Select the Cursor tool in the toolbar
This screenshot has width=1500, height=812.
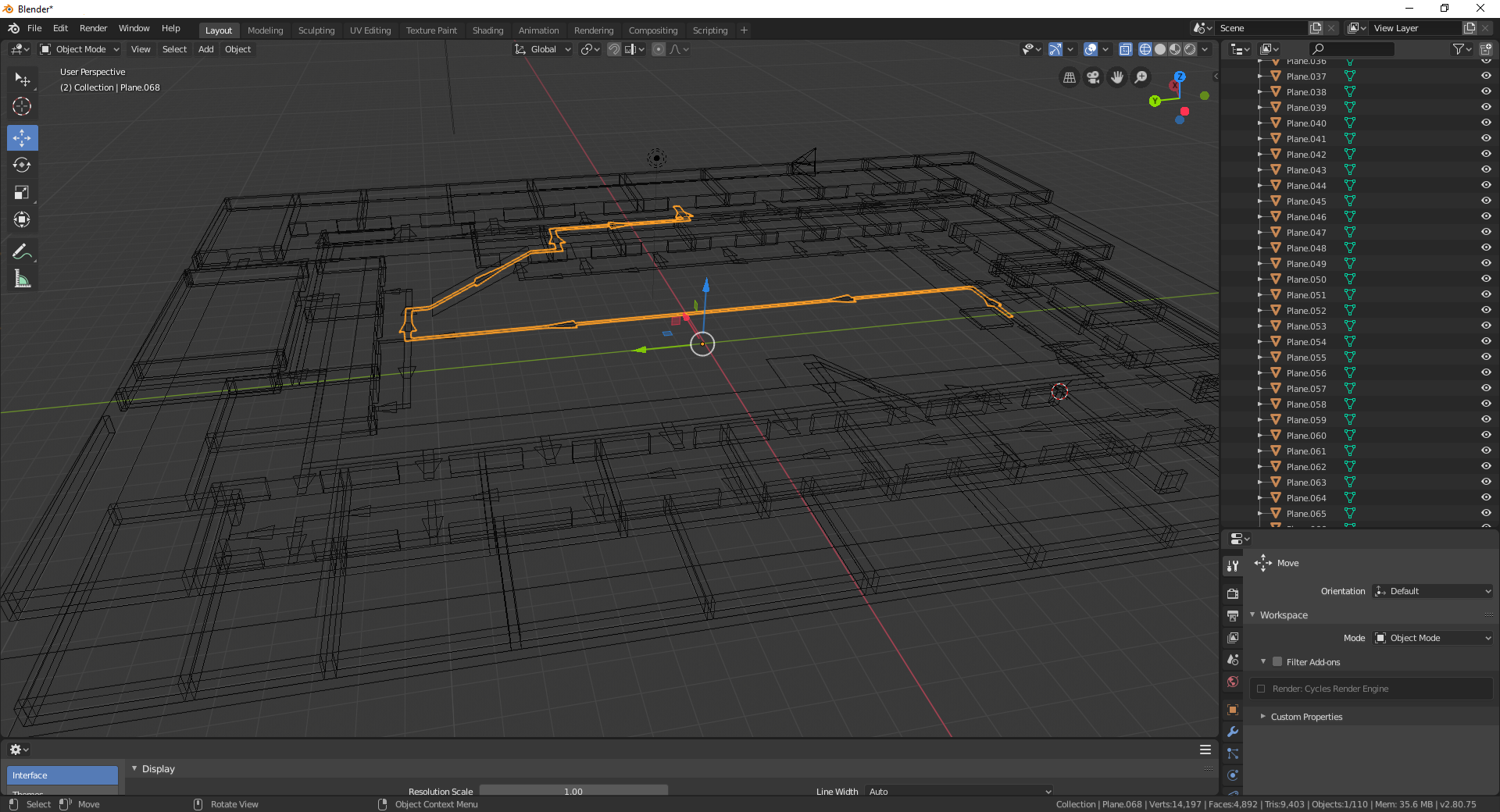pyautogui.click(x=22, y=106)
